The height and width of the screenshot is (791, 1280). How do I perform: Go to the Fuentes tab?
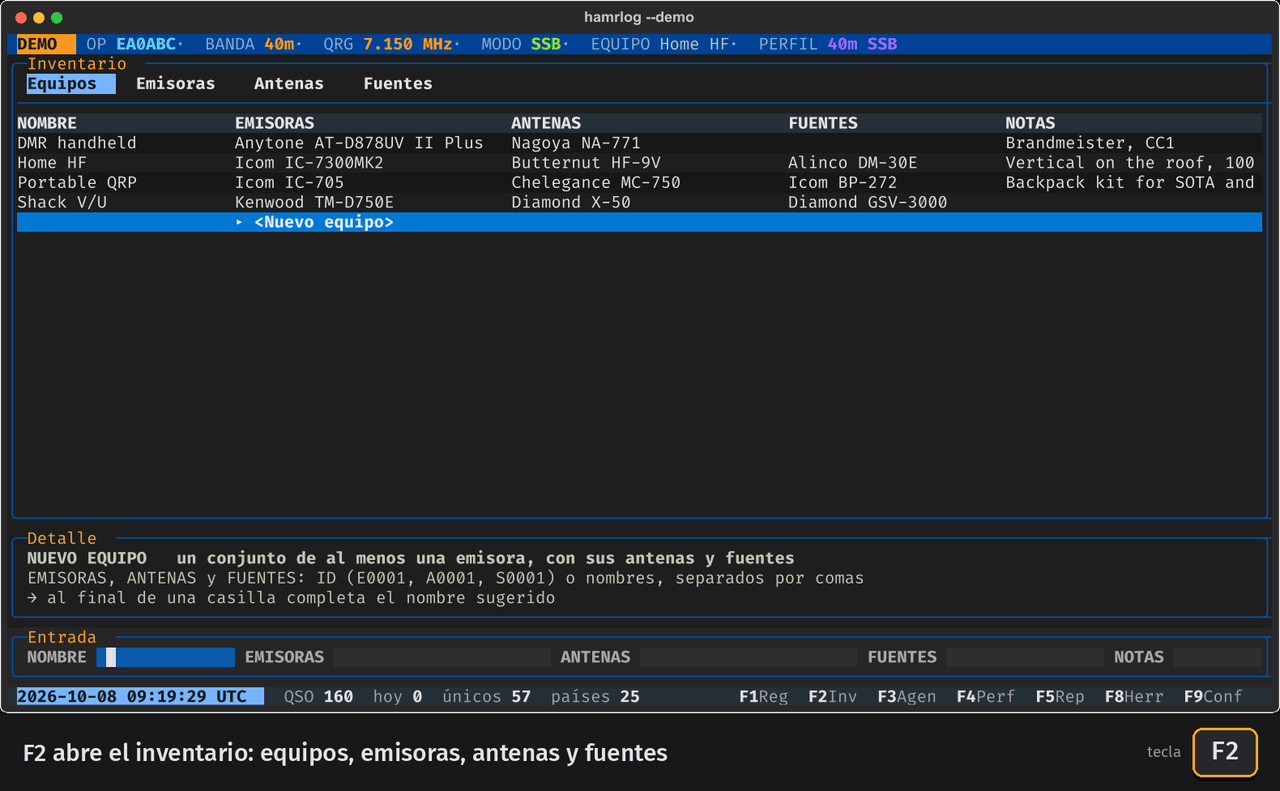click(398, 84)
